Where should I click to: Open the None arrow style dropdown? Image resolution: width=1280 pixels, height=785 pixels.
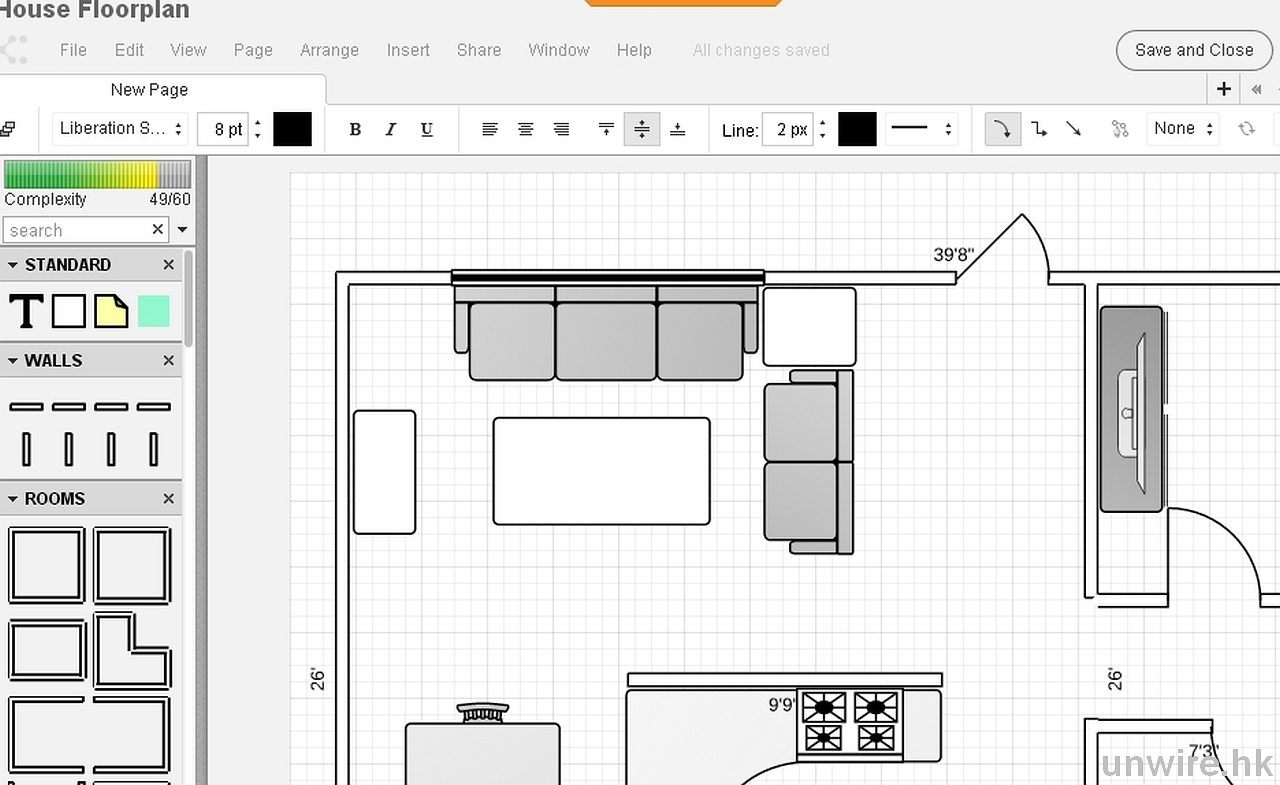(x=1183, y=129)
